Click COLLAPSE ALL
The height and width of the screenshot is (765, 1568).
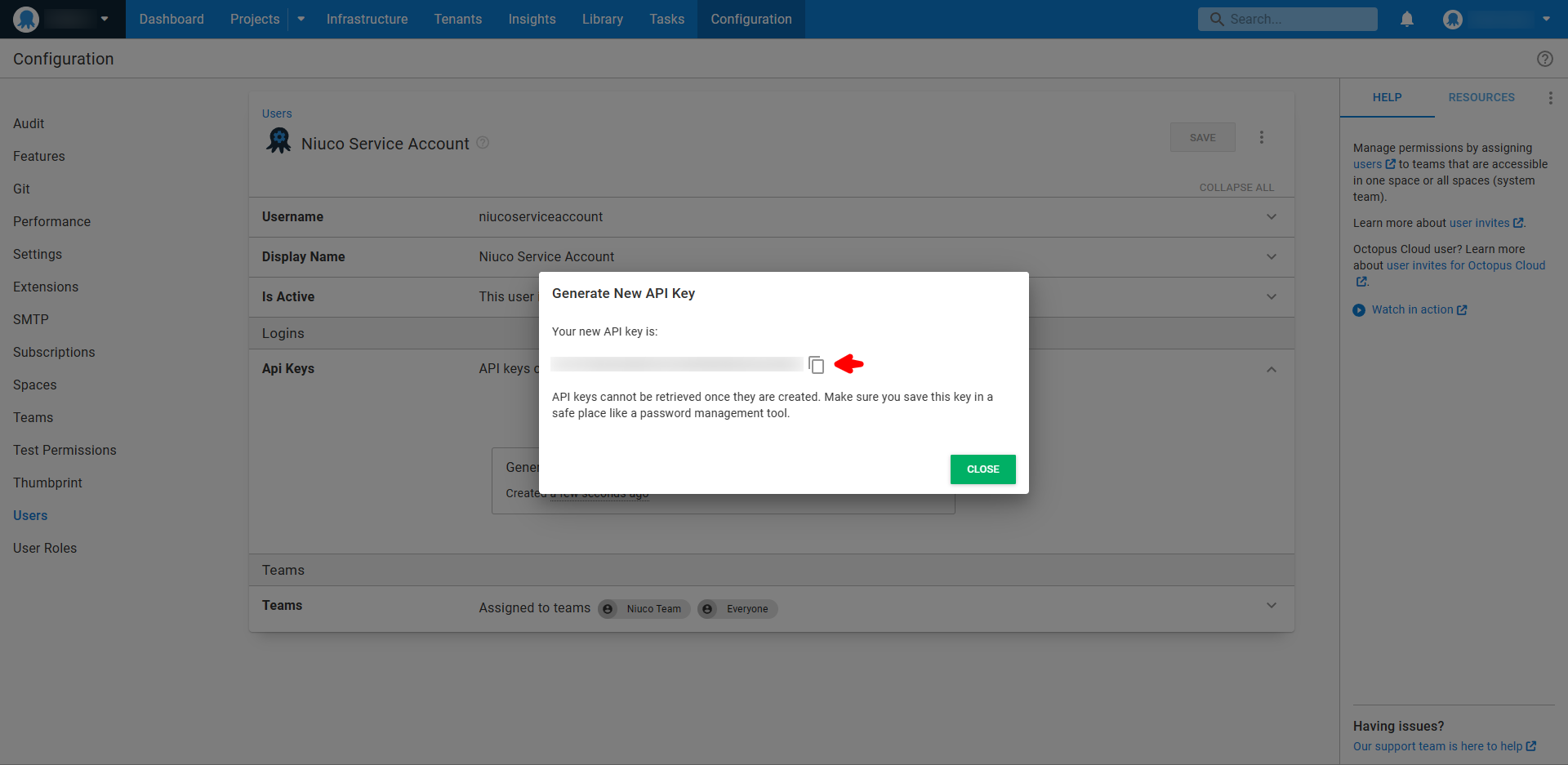click(1236, 188)
